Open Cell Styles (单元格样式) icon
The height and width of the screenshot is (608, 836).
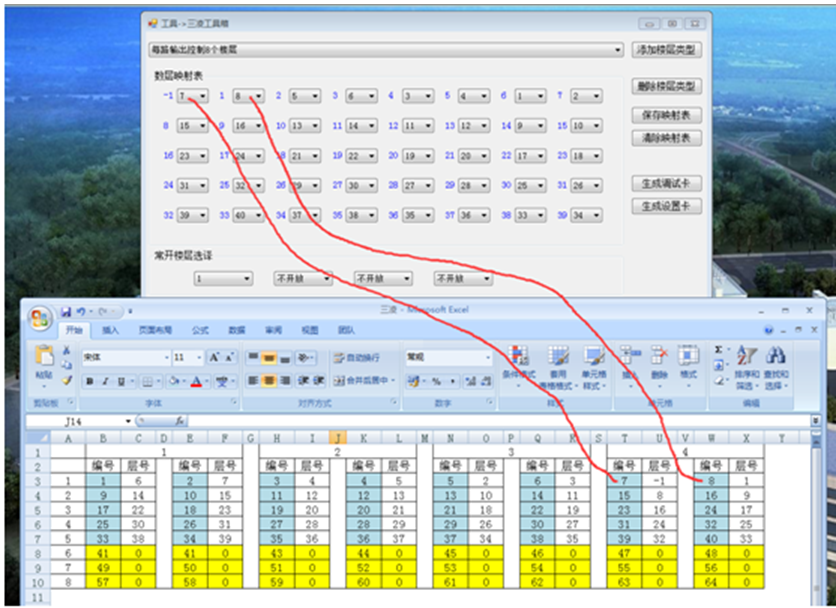point(593,356)
